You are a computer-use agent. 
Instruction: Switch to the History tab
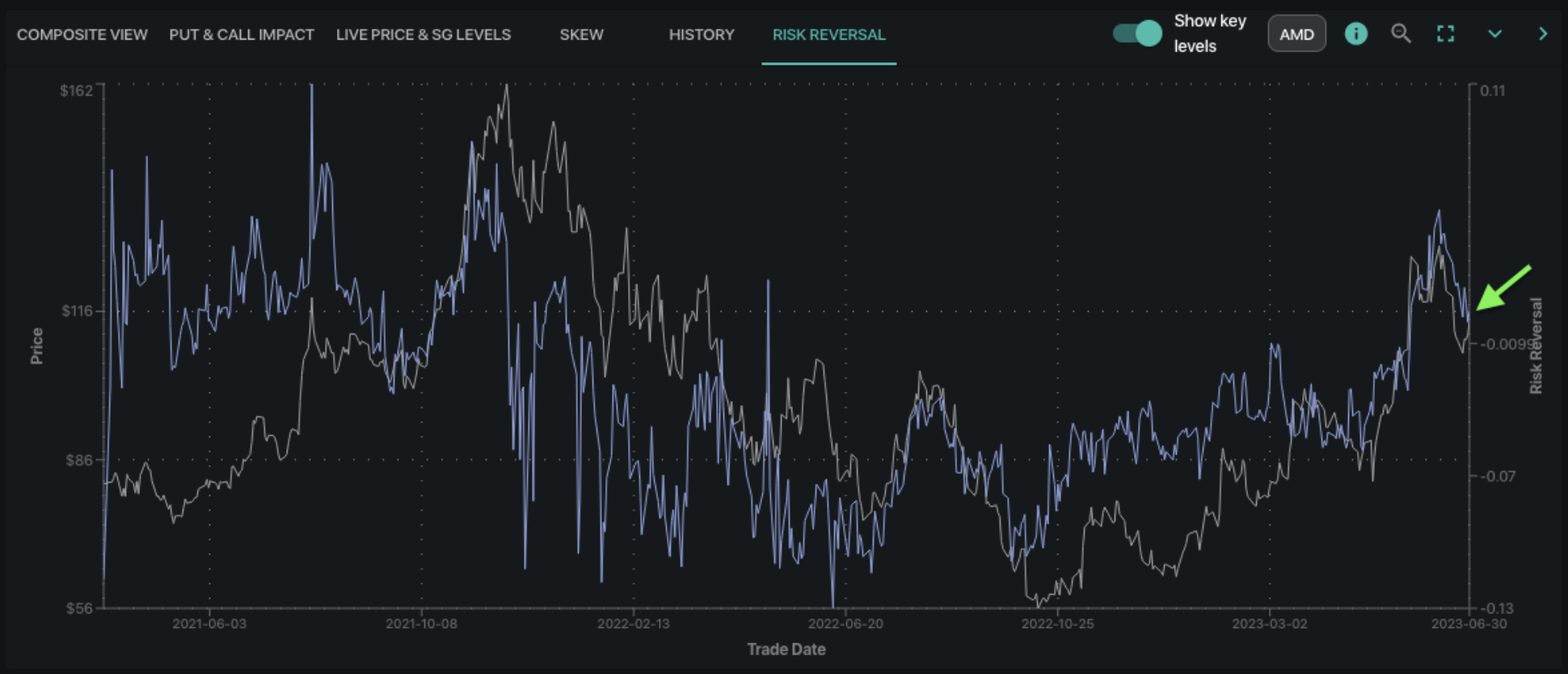[702, 35]
